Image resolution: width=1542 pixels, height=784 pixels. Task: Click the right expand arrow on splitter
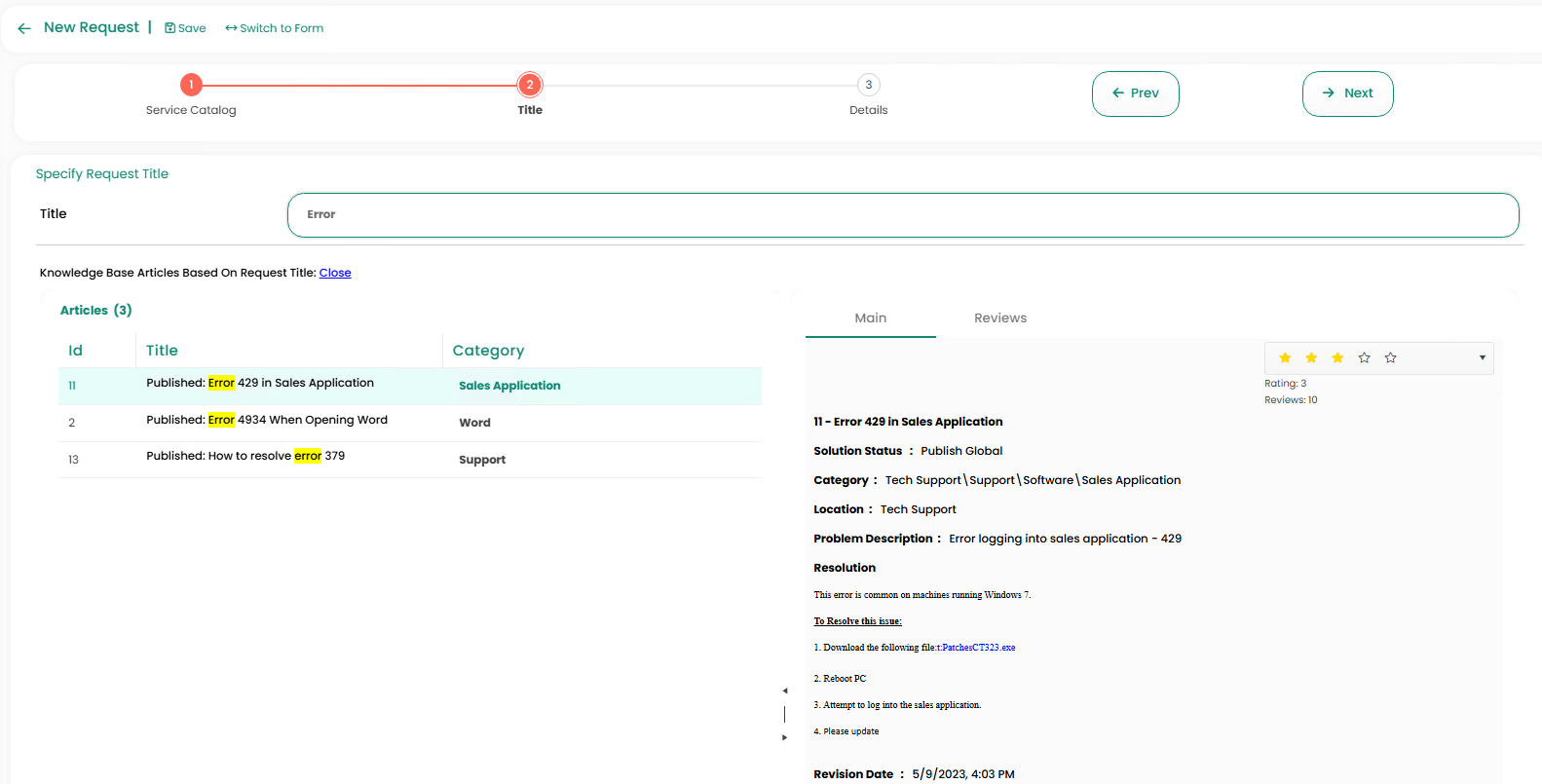[784, 737]
